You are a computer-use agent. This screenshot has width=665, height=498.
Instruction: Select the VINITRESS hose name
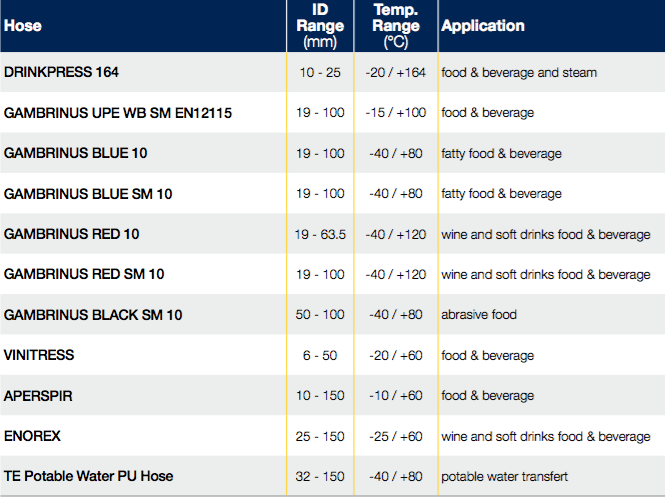[39, 355]
